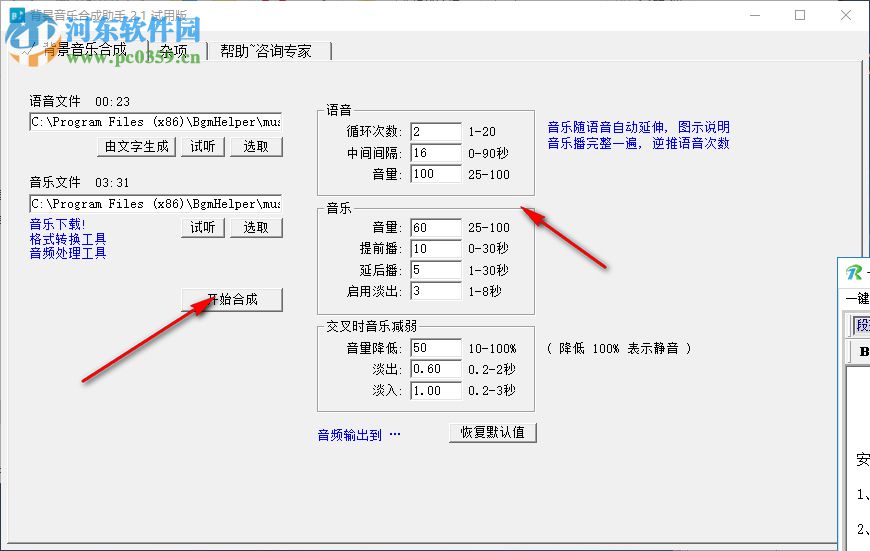870x551 pixels.
Task: Switch to the 背景音乐合成 tab
Action: click(x=84, y=50)
